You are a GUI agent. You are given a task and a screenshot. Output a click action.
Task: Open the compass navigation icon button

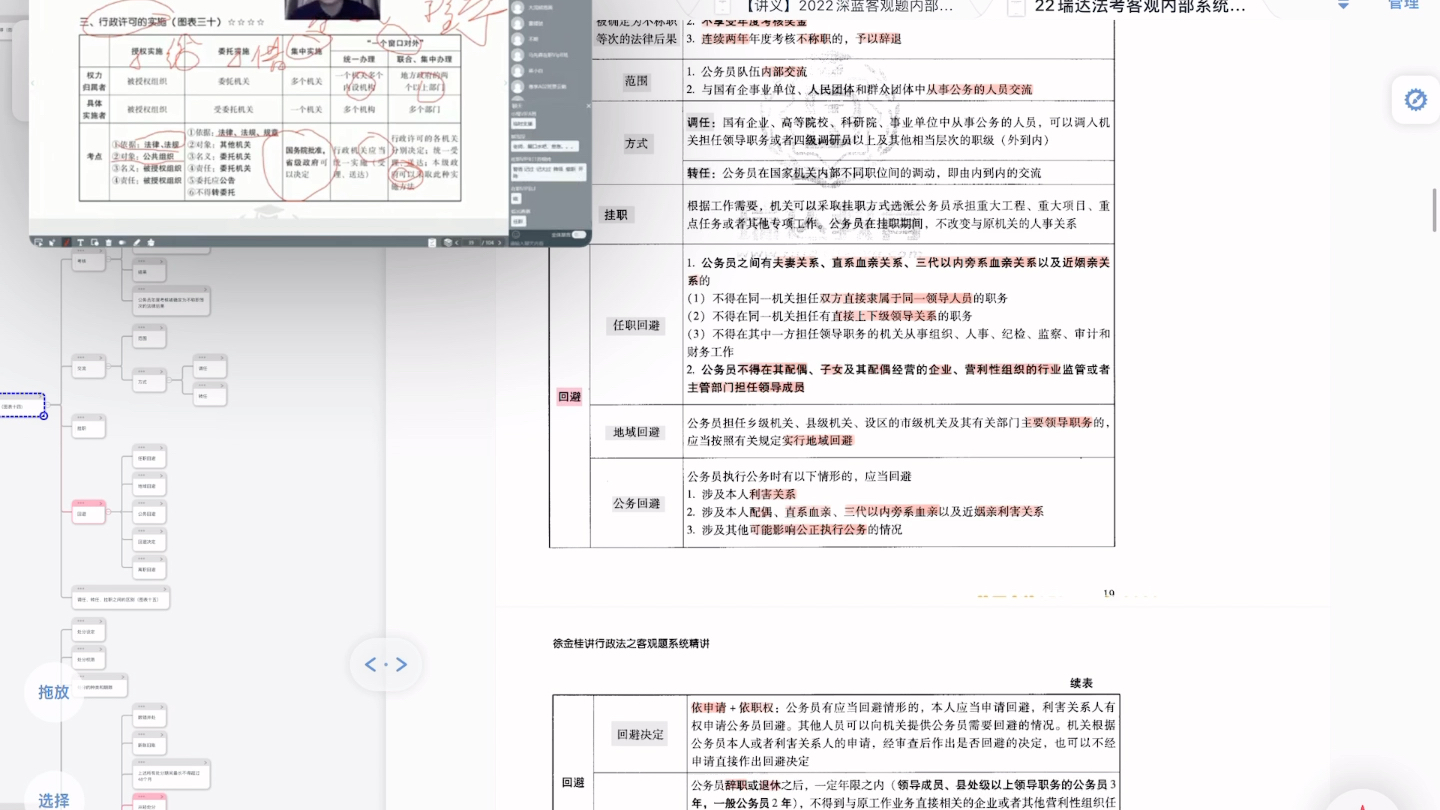point(1415,100)
